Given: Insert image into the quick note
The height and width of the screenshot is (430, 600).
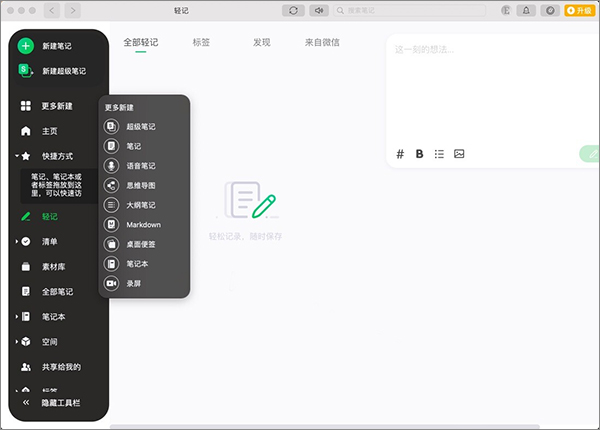Looking at the screenshot, I should point(459,154).
